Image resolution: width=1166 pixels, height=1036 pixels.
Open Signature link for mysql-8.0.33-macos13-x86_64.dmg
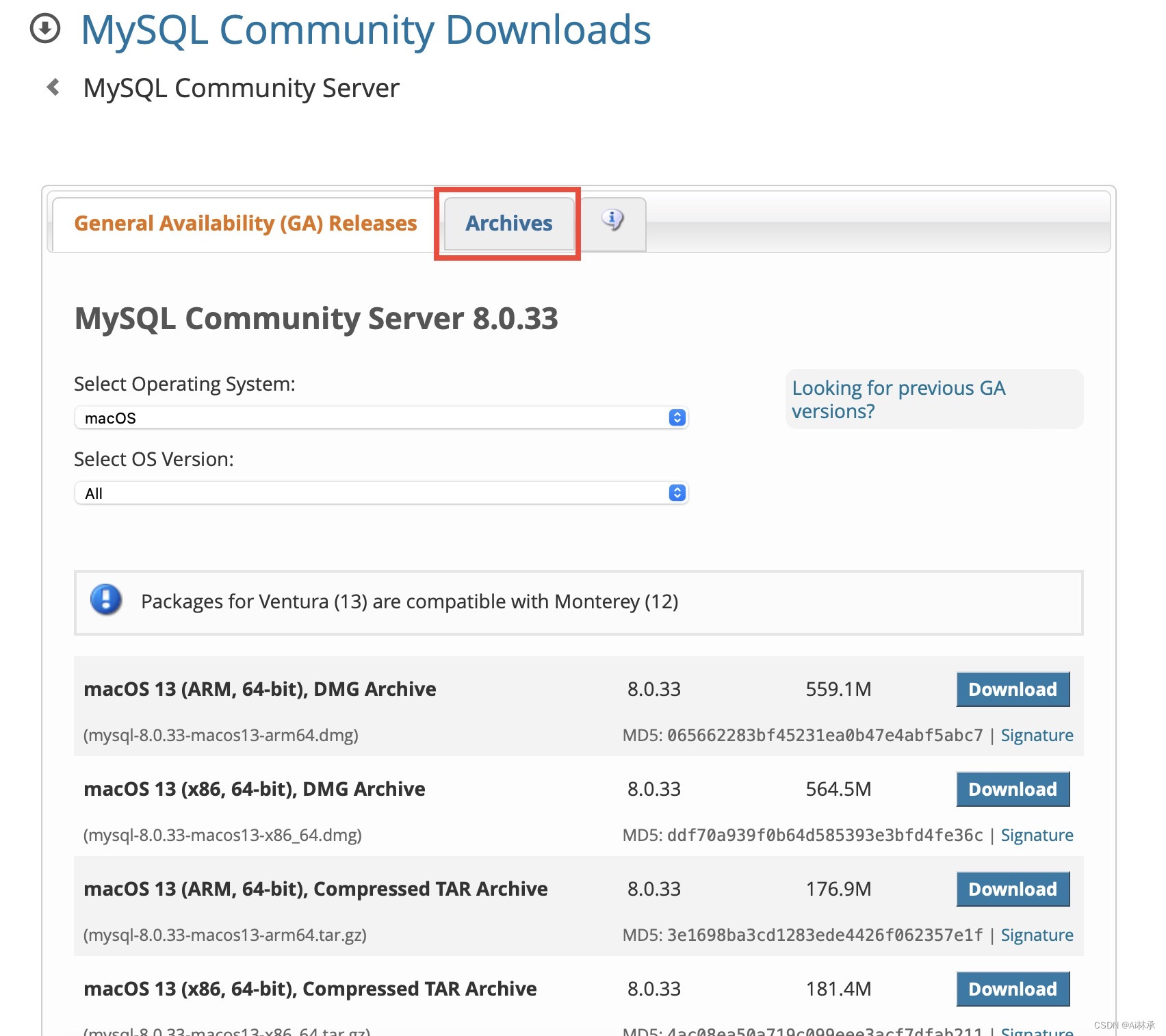point(1037,836)
